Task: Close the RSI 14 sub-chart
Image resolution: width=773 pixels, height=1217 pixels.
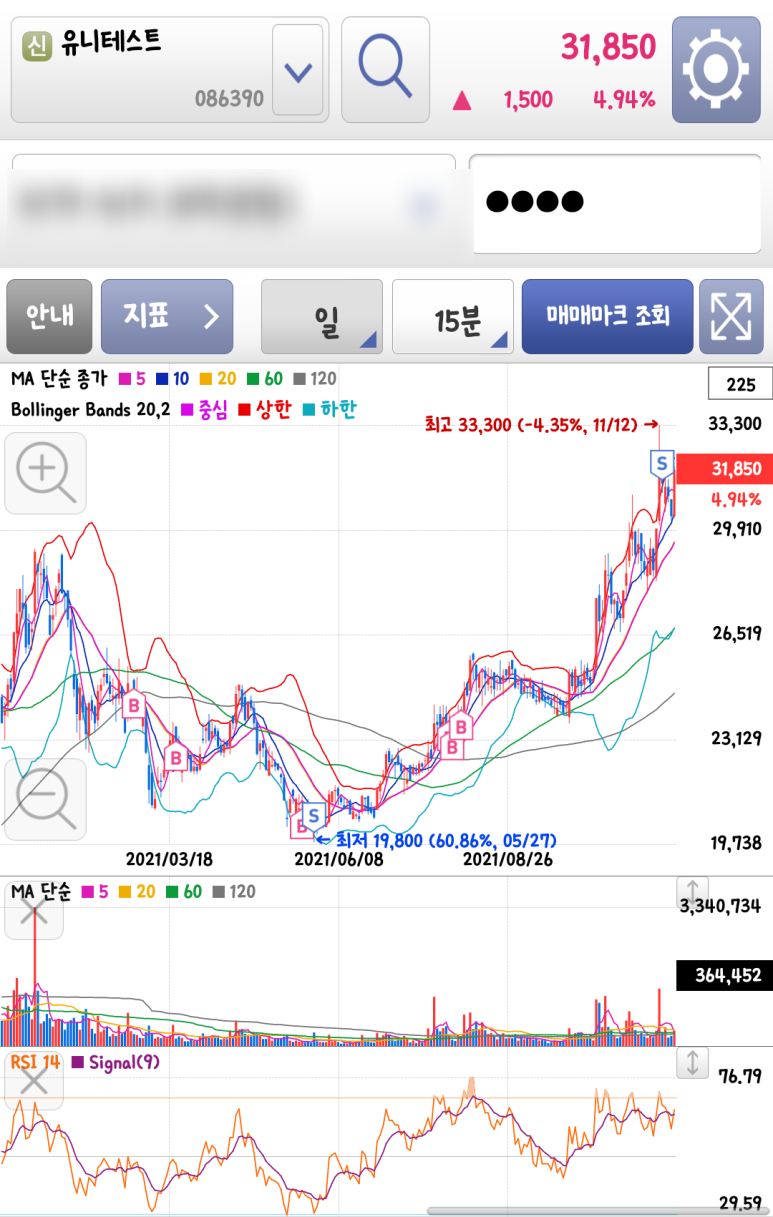Action: click(x=34, y=1081)
